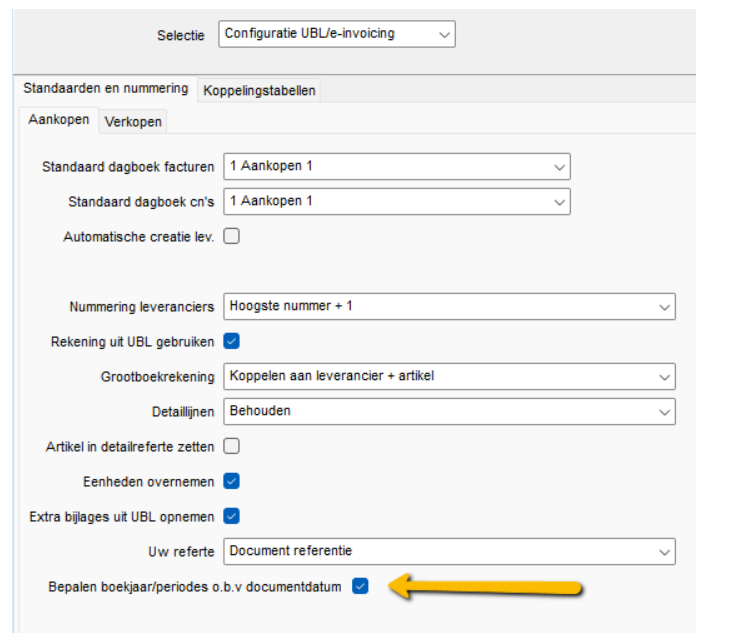Enable Automatische creatie lev. checkbox
The image size is (733, 633).
pos(232,237)
